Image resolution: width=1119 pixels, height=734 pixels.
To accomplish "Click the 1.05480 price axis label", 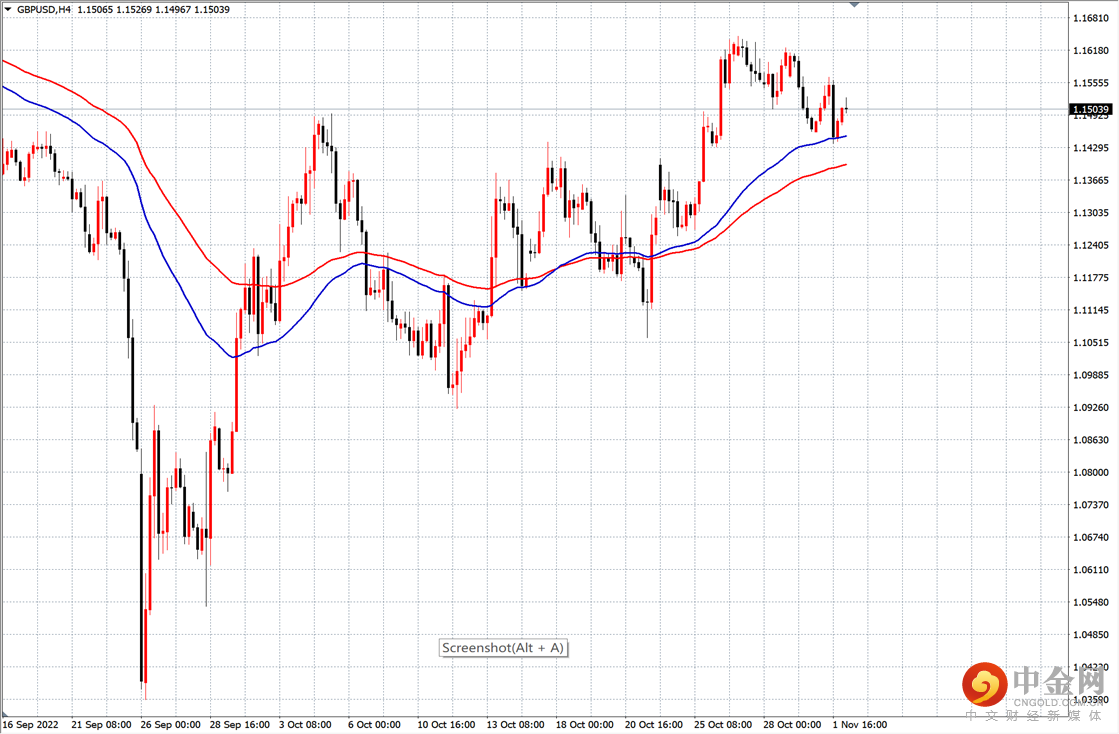I will click(1090, 602).
